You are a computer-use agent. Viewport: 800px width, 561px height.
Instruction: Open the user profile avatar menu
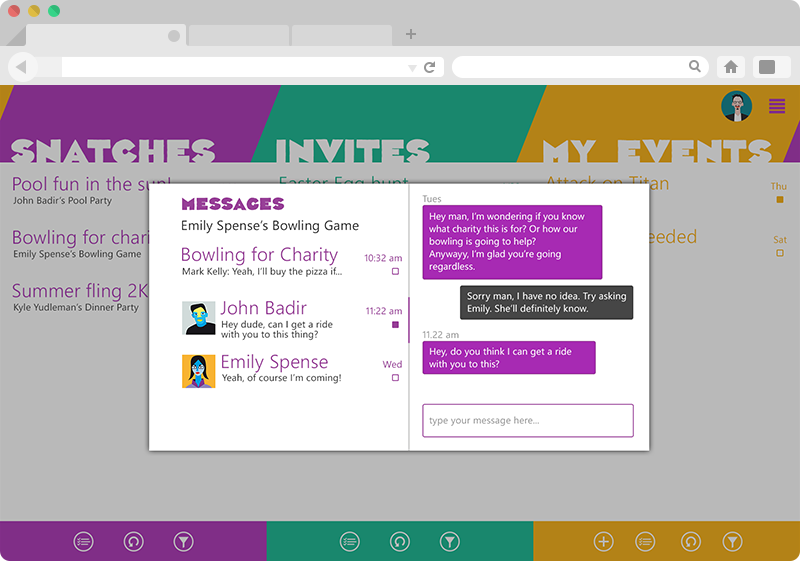(737, 107)
